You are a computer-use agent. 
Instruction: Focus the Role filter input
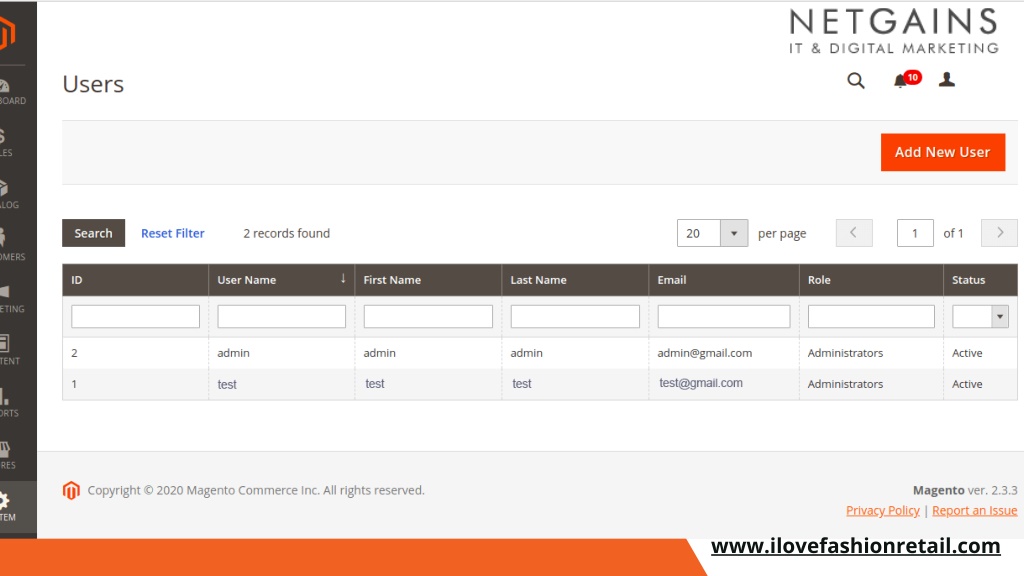(x=871, y=317)
